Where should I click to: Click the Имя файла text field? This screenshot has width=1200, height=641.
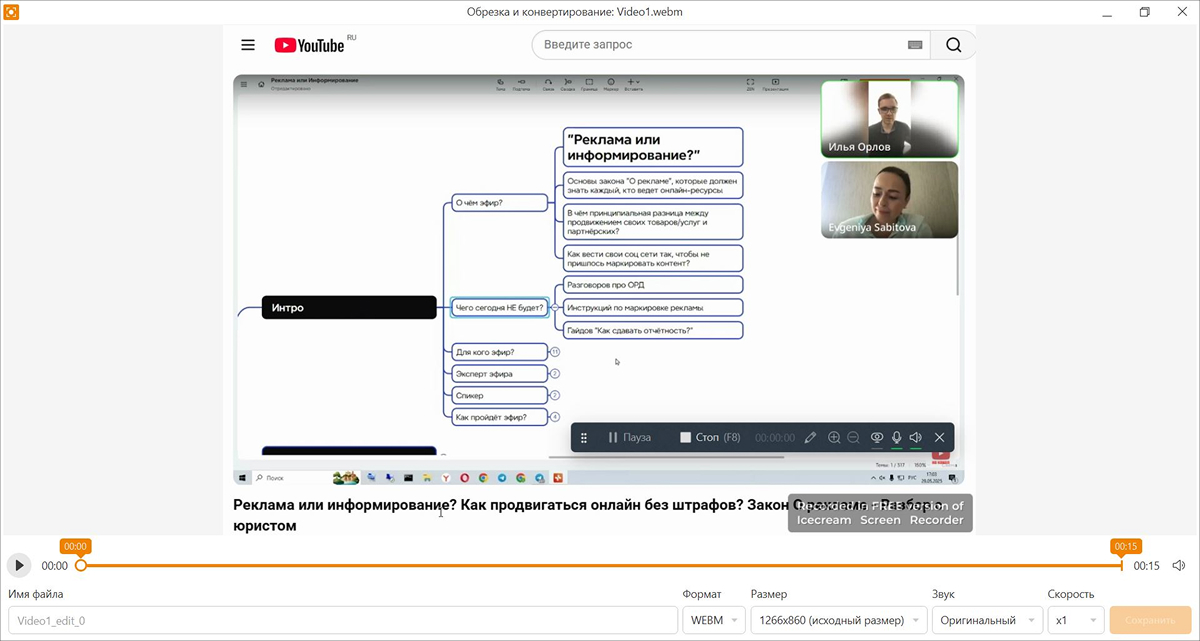click(342, 620)
